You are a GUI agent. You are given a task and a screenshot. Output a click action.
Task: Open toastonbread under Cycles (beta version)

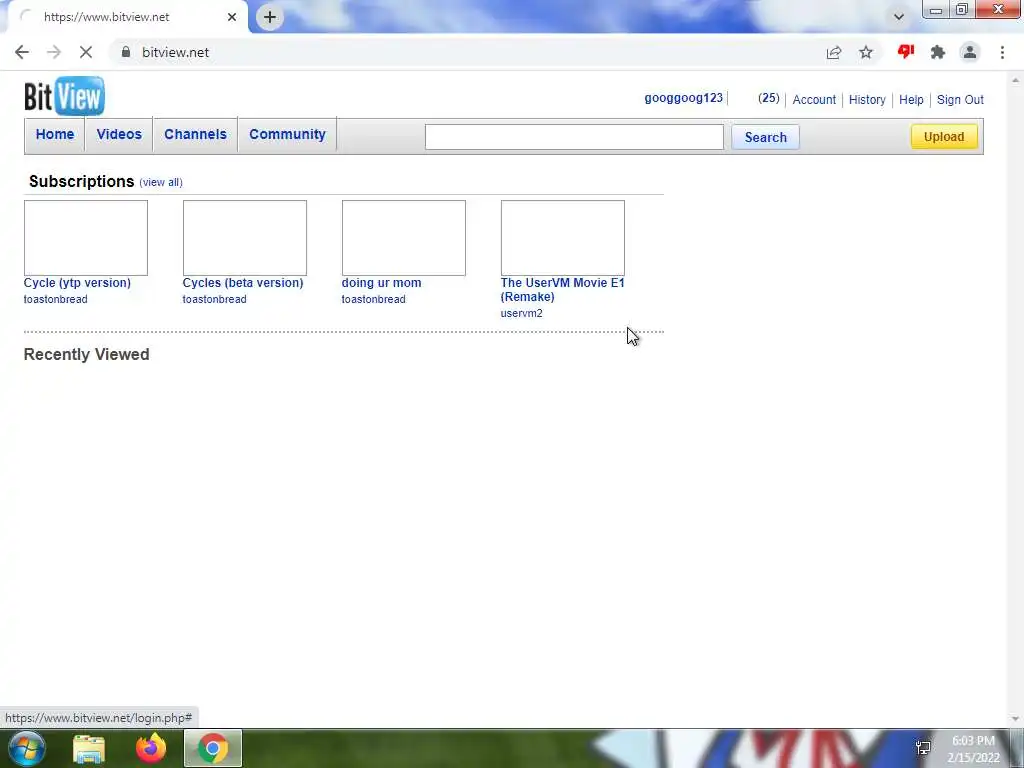click(x=214, y=299)
